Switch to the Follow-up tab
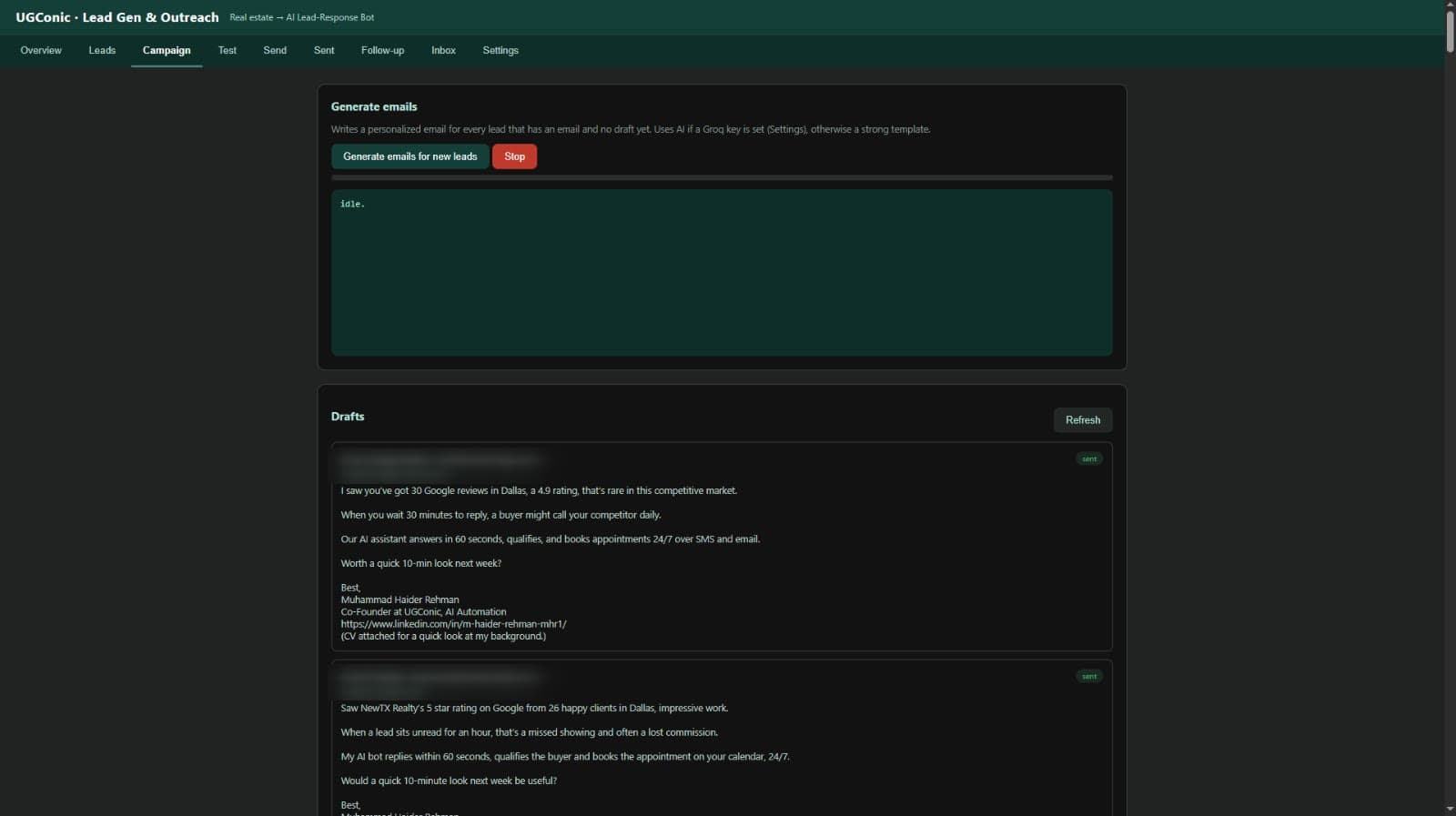Image resolution: width=1456 pixels, height=816 pixels. point(382,50)
